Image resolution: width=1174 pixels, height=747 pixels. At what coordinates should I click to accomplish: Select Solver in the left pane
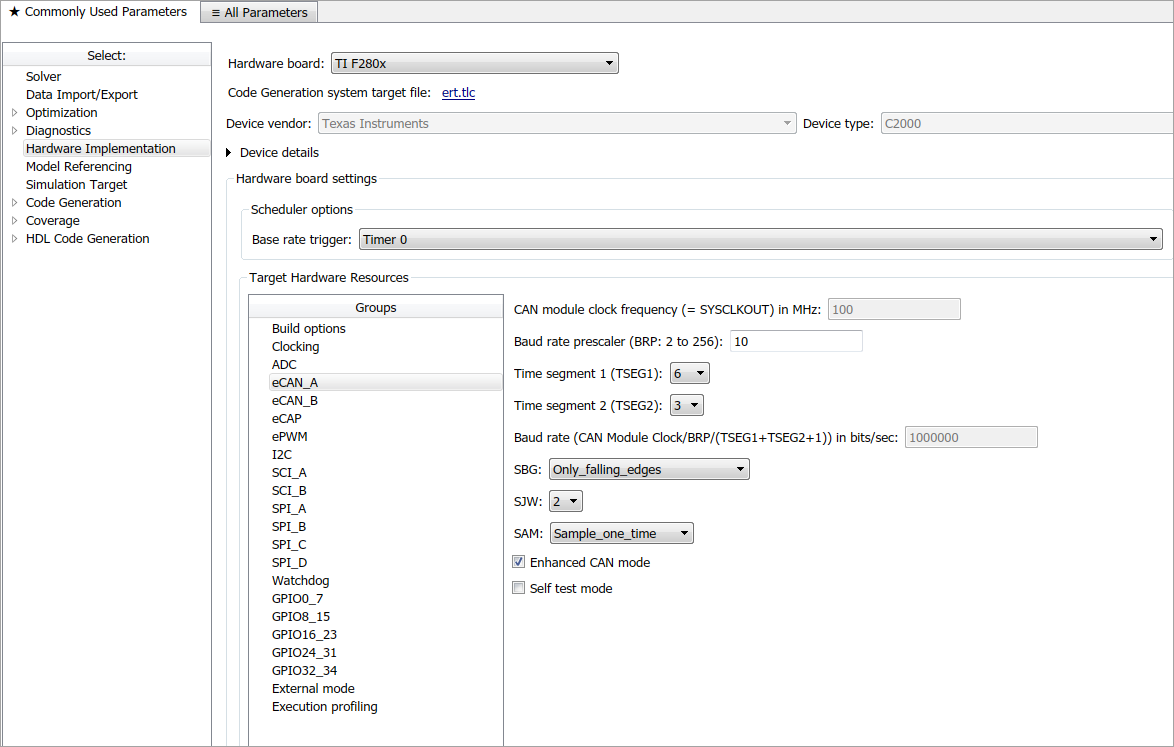[44, 76]
